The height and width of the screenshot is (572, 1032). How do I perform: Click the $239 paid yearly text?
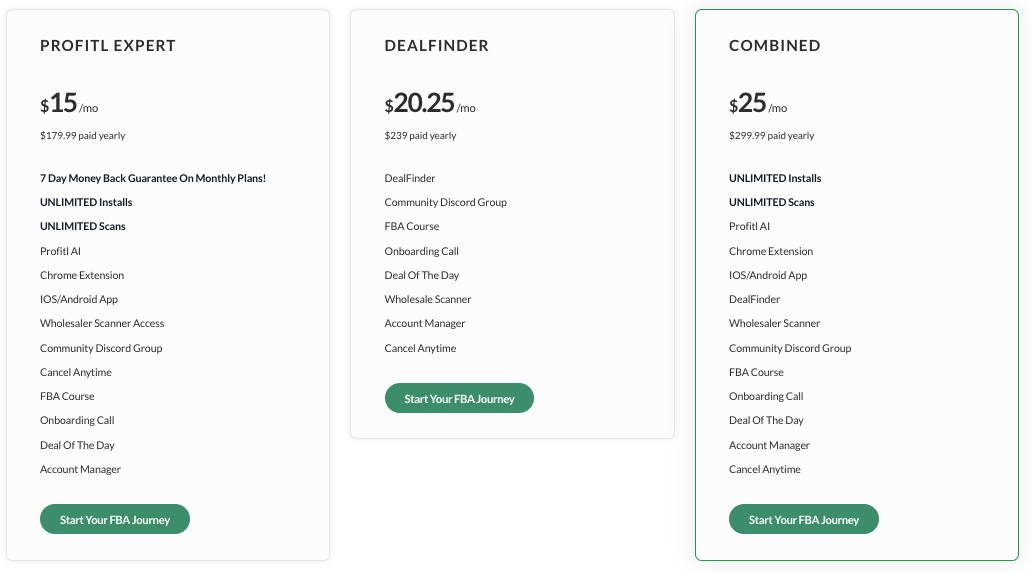coord(420,136)
